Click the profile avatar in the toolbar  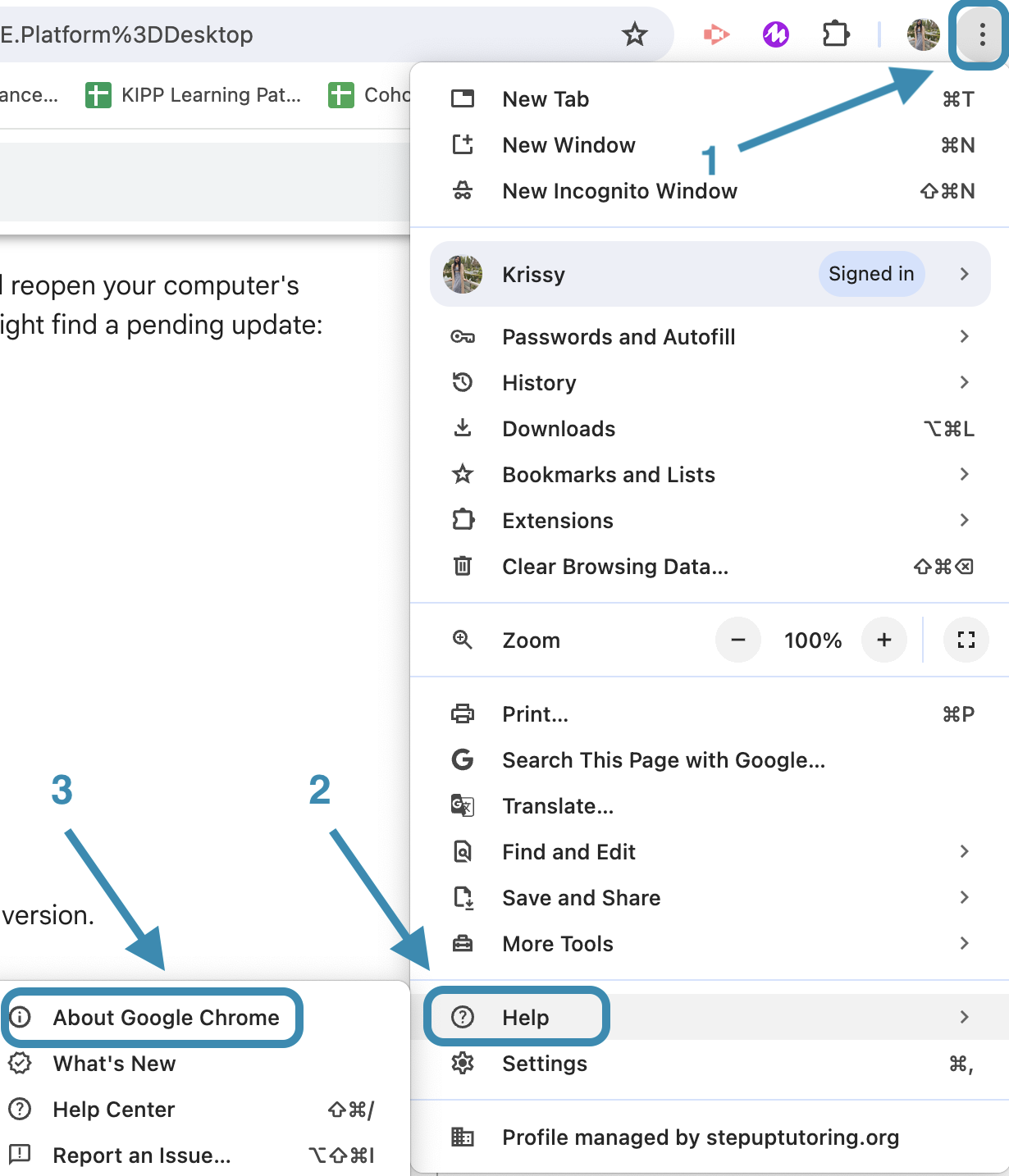coord(923,34)
